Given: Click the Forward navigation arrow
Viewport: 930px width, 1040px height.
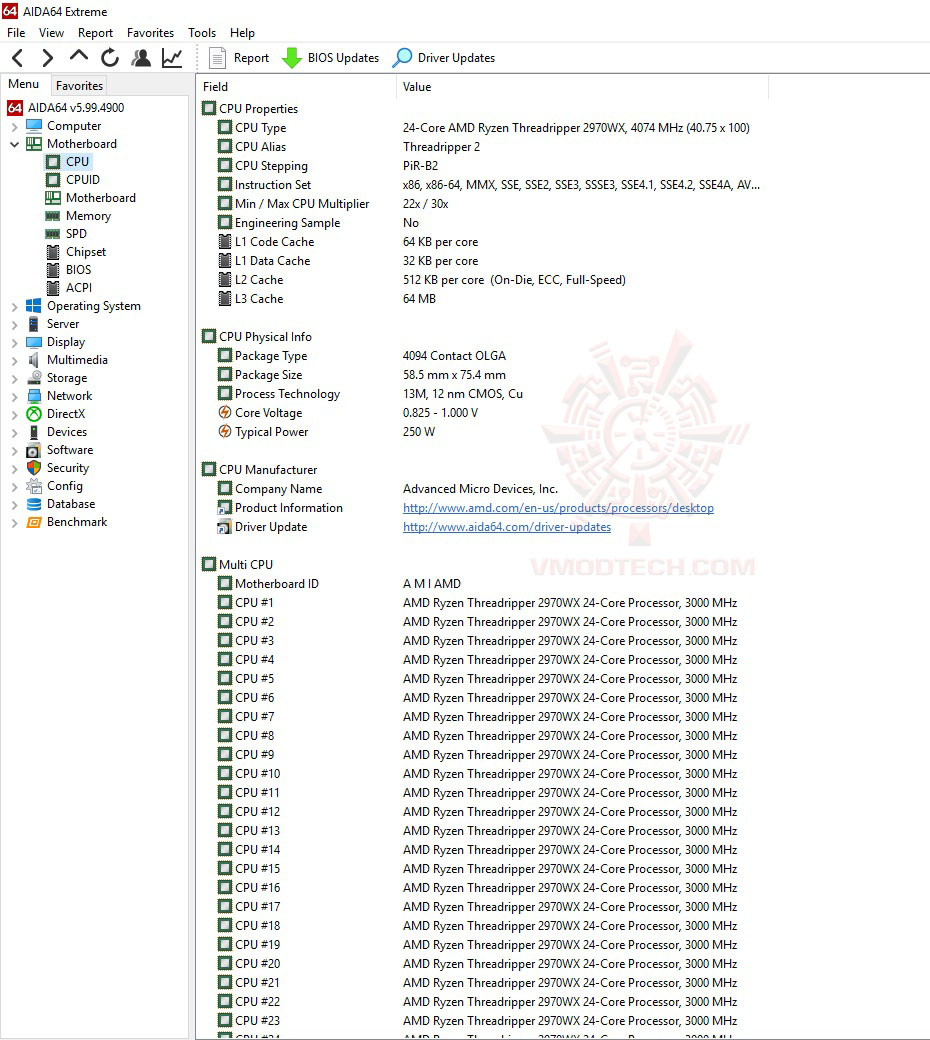Looking at the screenshot, I should click(x=47, y=58).
